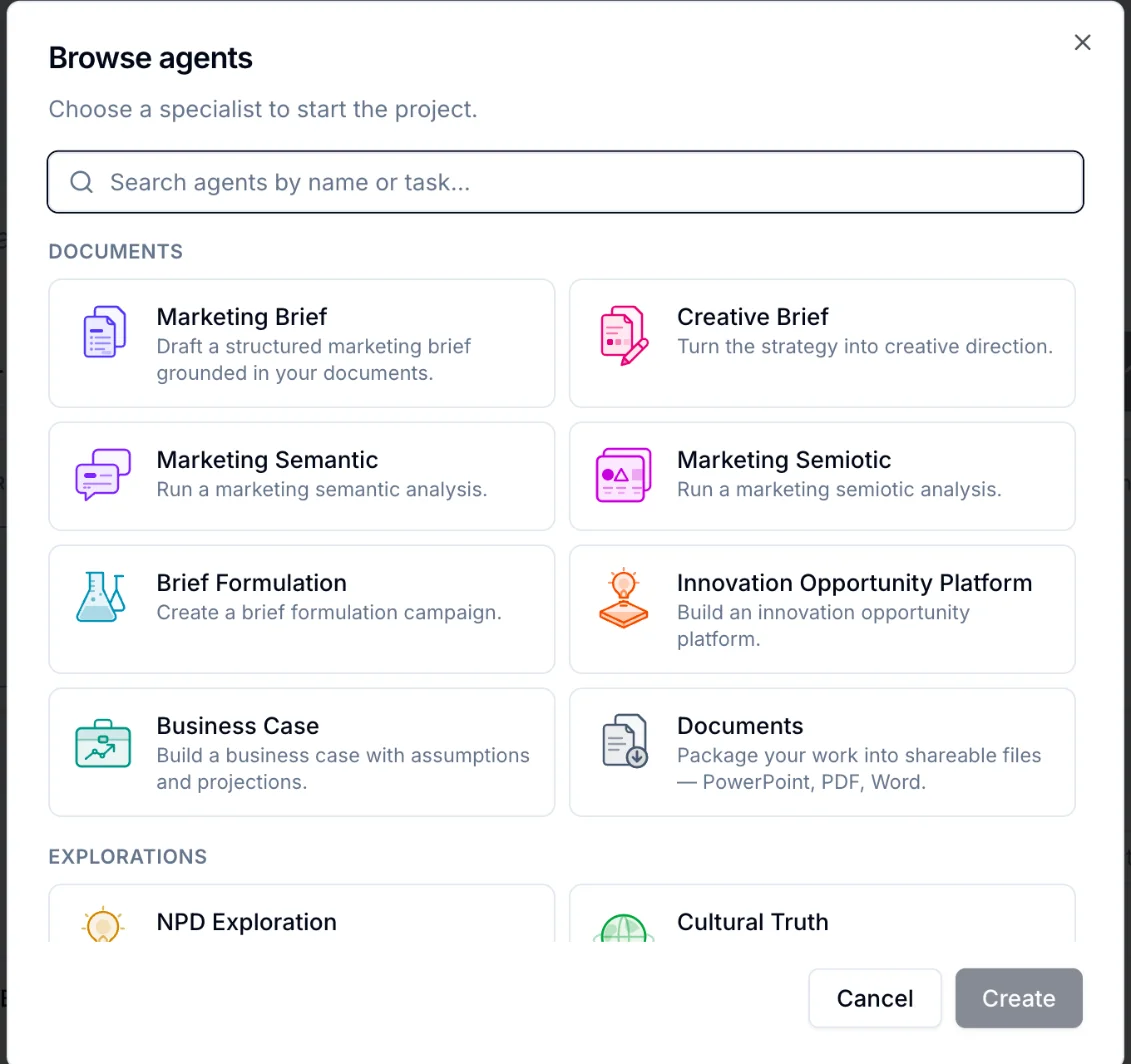
Task: Focus the Search agents input field
Action: (566, 182)
